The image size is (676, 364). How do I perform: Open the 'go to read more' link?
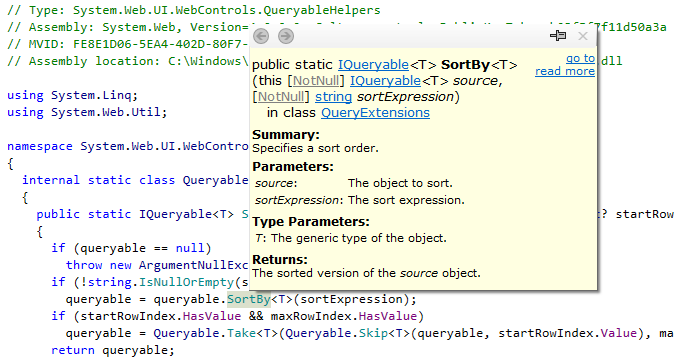point(565,65)
